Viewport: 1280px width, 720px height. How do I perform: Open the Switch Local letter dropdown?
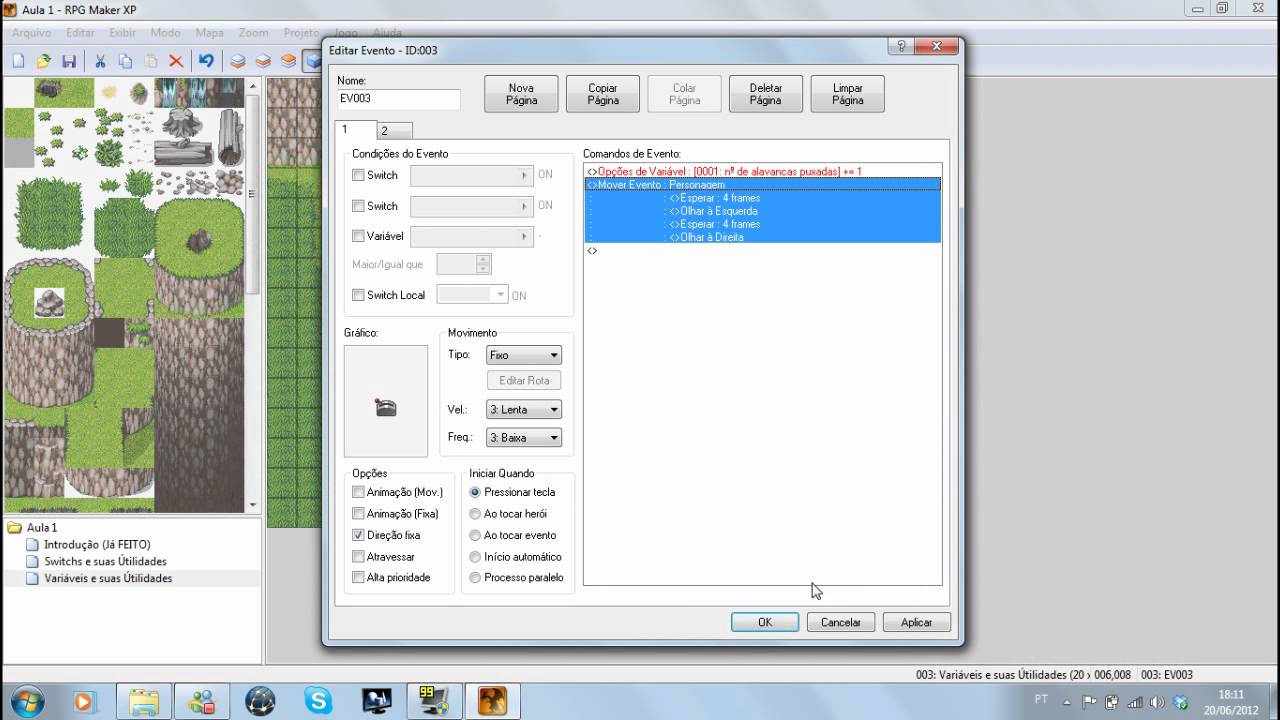point(473,295)
